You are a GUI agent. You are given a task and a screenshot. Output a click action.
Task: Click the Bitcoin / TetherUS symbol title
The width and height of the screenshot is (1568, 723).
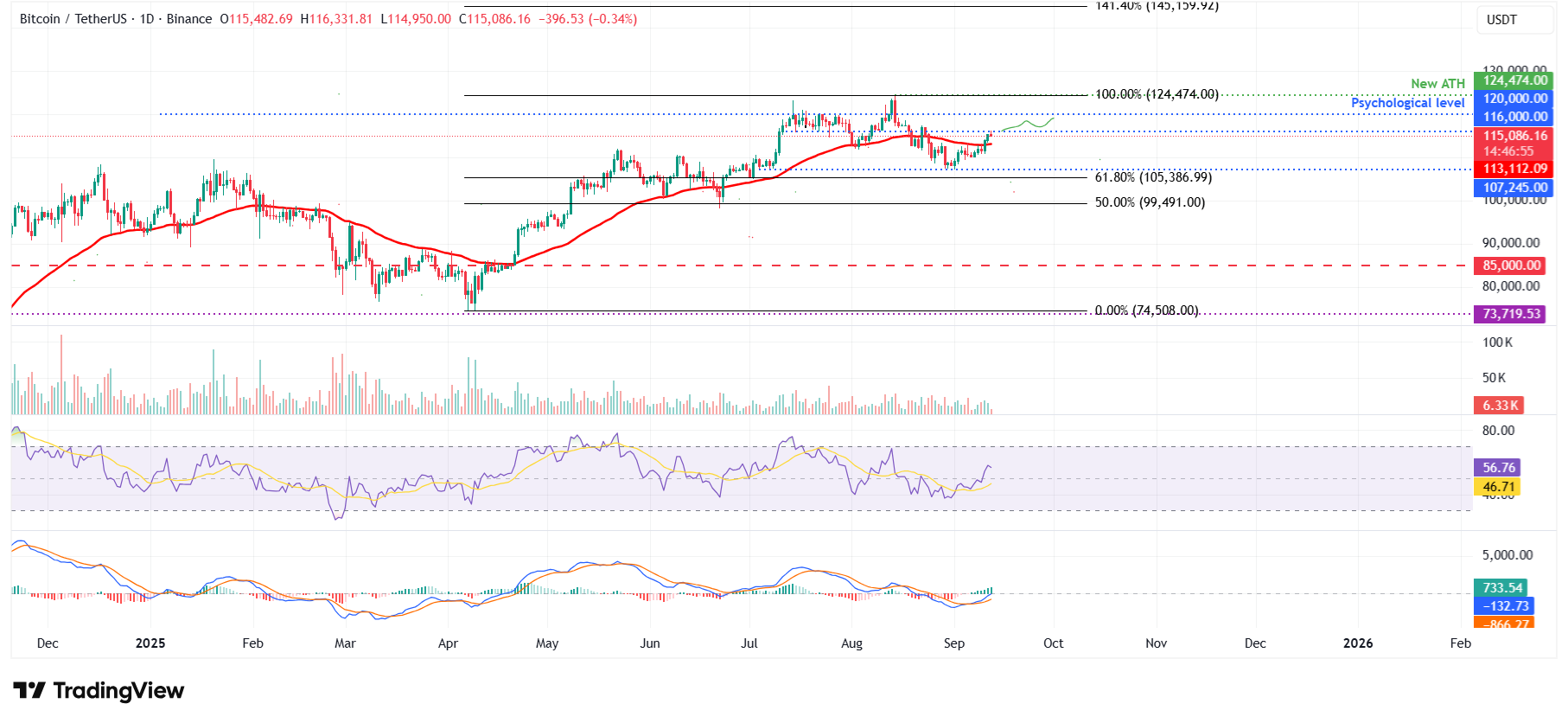(73, 19)
